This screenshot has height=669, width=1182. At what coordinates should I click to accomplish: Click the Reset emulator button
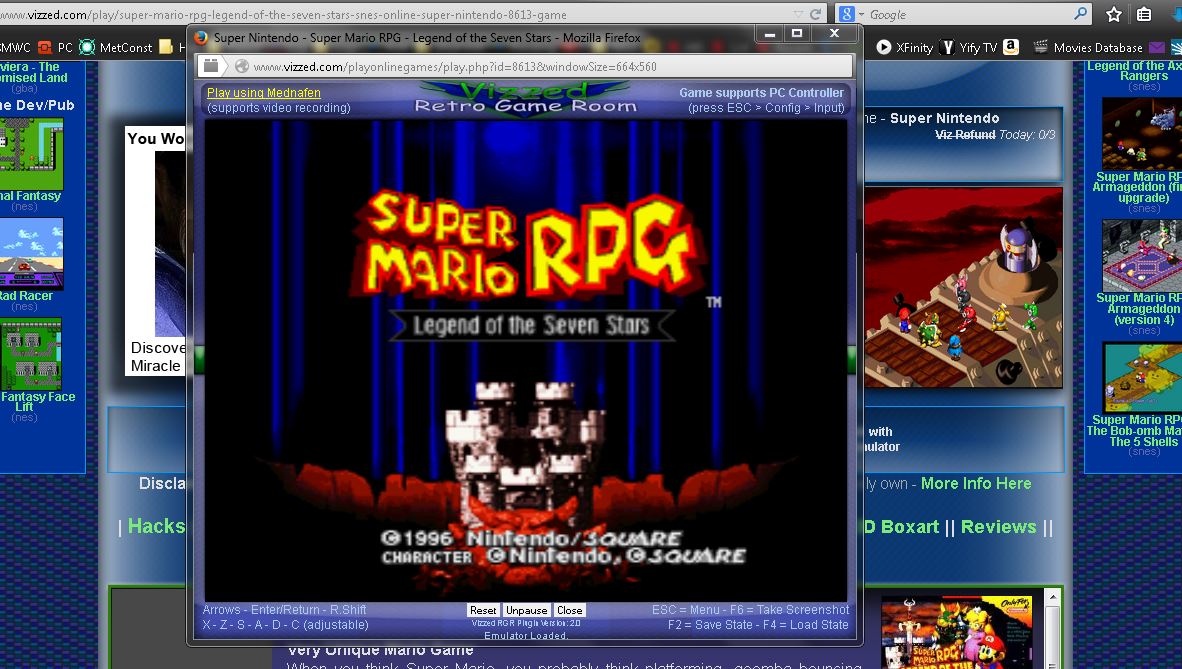pyautogui.click(x=483, y=610)
